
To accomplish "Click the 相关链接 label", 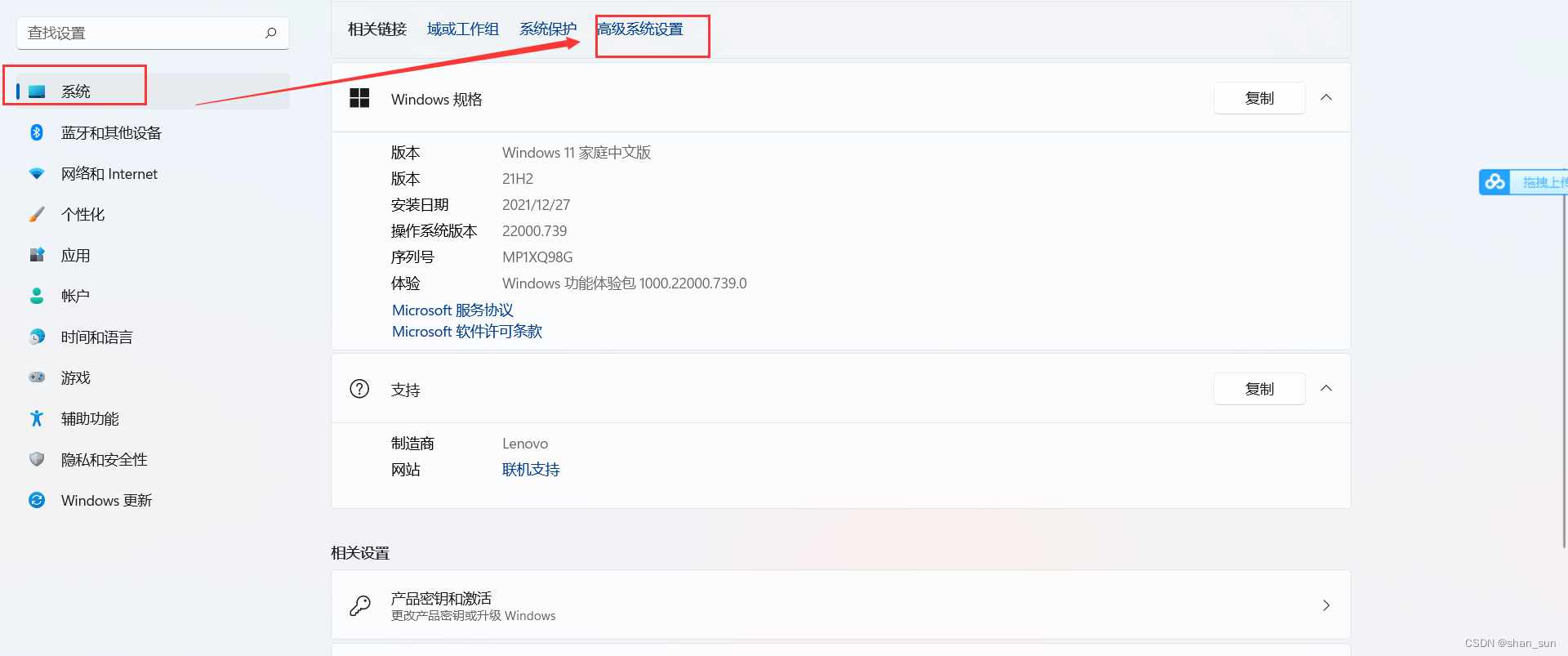I will pyautogui.click(x=377, y=29).
